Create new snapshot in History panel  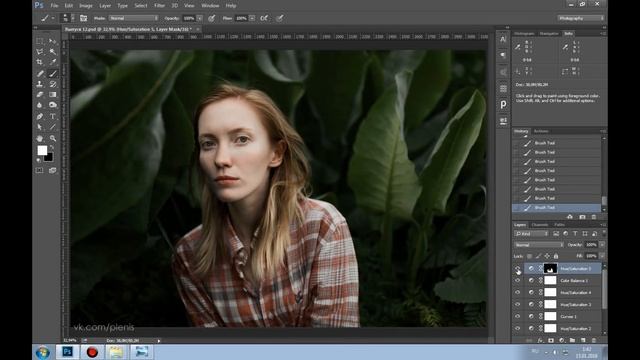[x=582, y=217]
